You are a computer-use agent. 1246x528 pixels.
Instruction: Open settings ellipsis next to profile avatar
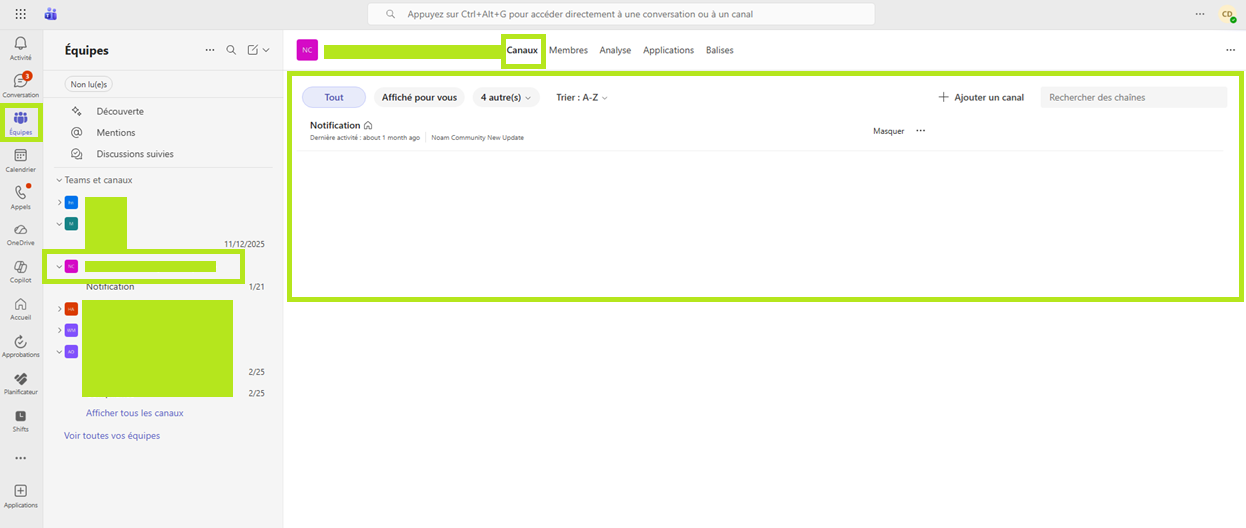[1200, 14]
